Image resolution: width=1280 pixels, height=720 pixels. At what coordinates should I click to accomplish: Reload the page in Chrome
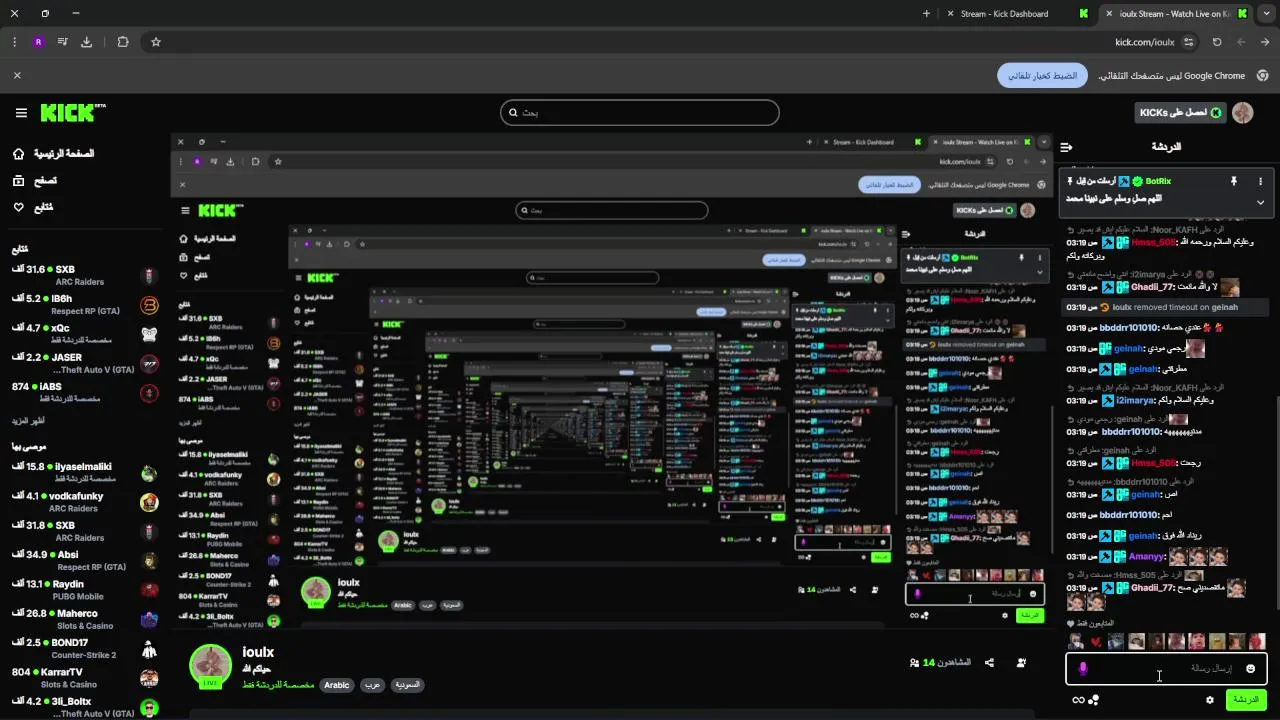click(1217, 42)
